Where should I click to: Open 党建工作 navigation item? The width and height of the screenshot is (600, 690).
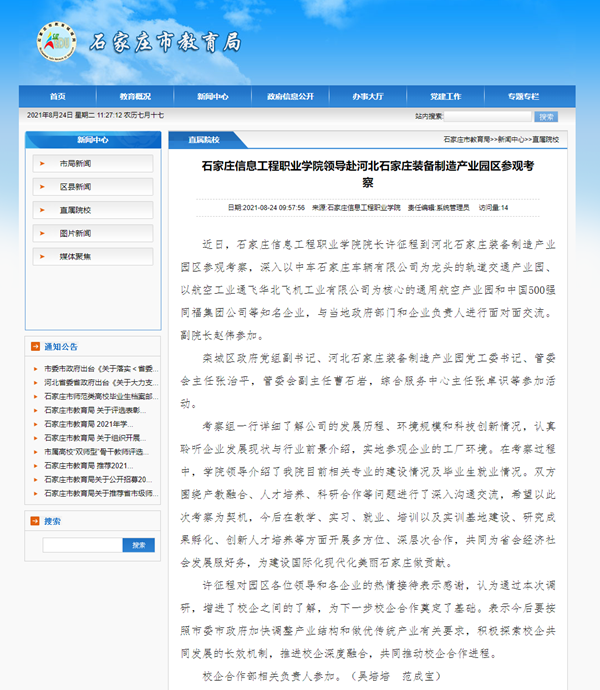(445, 97)
